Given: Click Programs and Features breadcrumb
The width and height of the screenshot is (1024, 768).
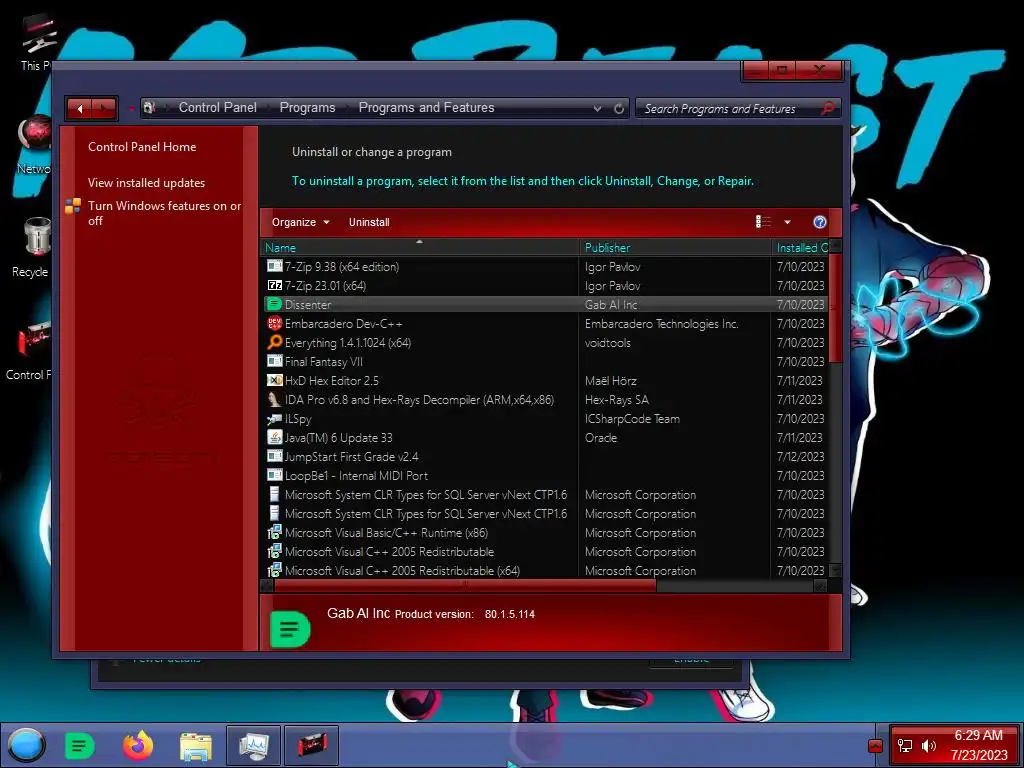Looking at the screenshot, I should click(x=426, y=108).
